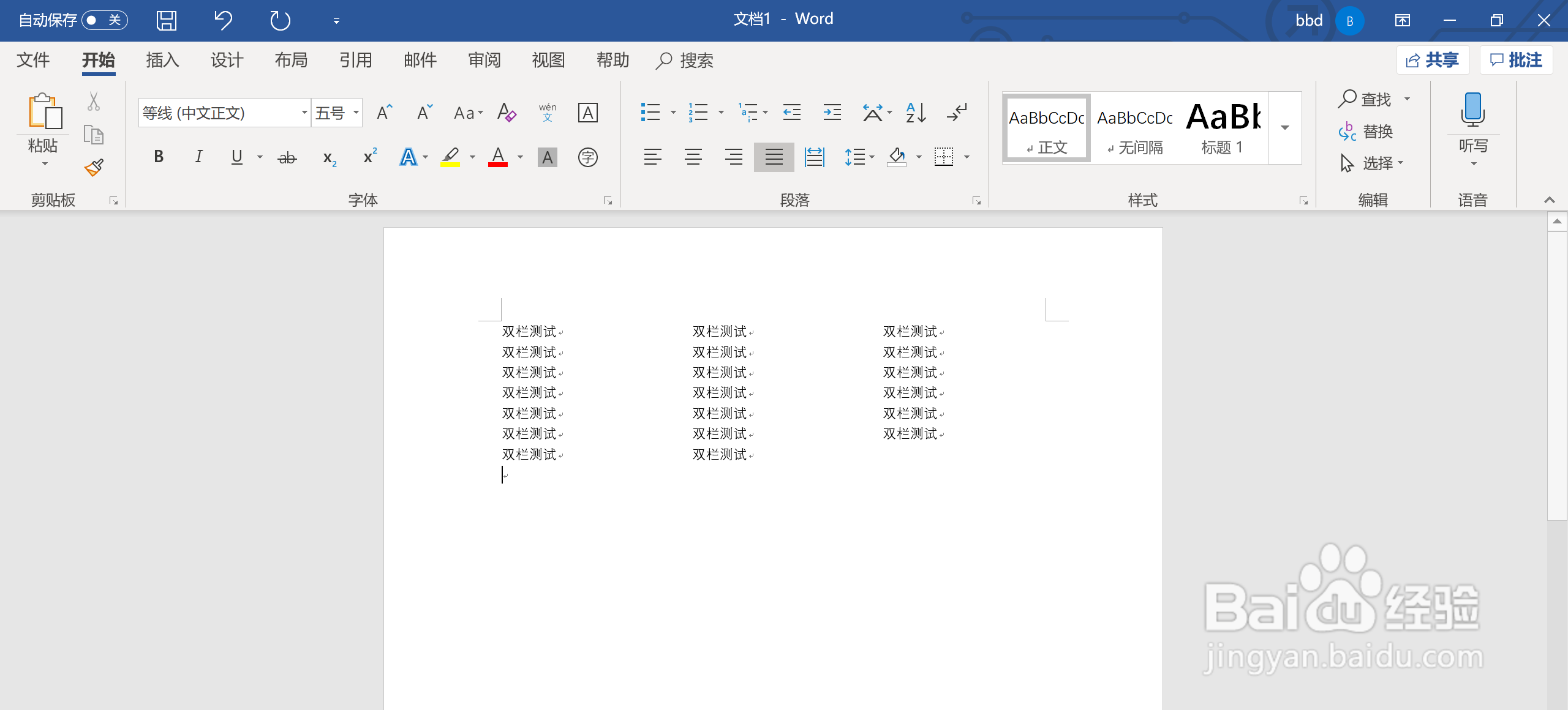The width and height of the screenshot is (1568, 710).
Task: Click the Undo arrow icon
Action: click(x=223, y=21)
